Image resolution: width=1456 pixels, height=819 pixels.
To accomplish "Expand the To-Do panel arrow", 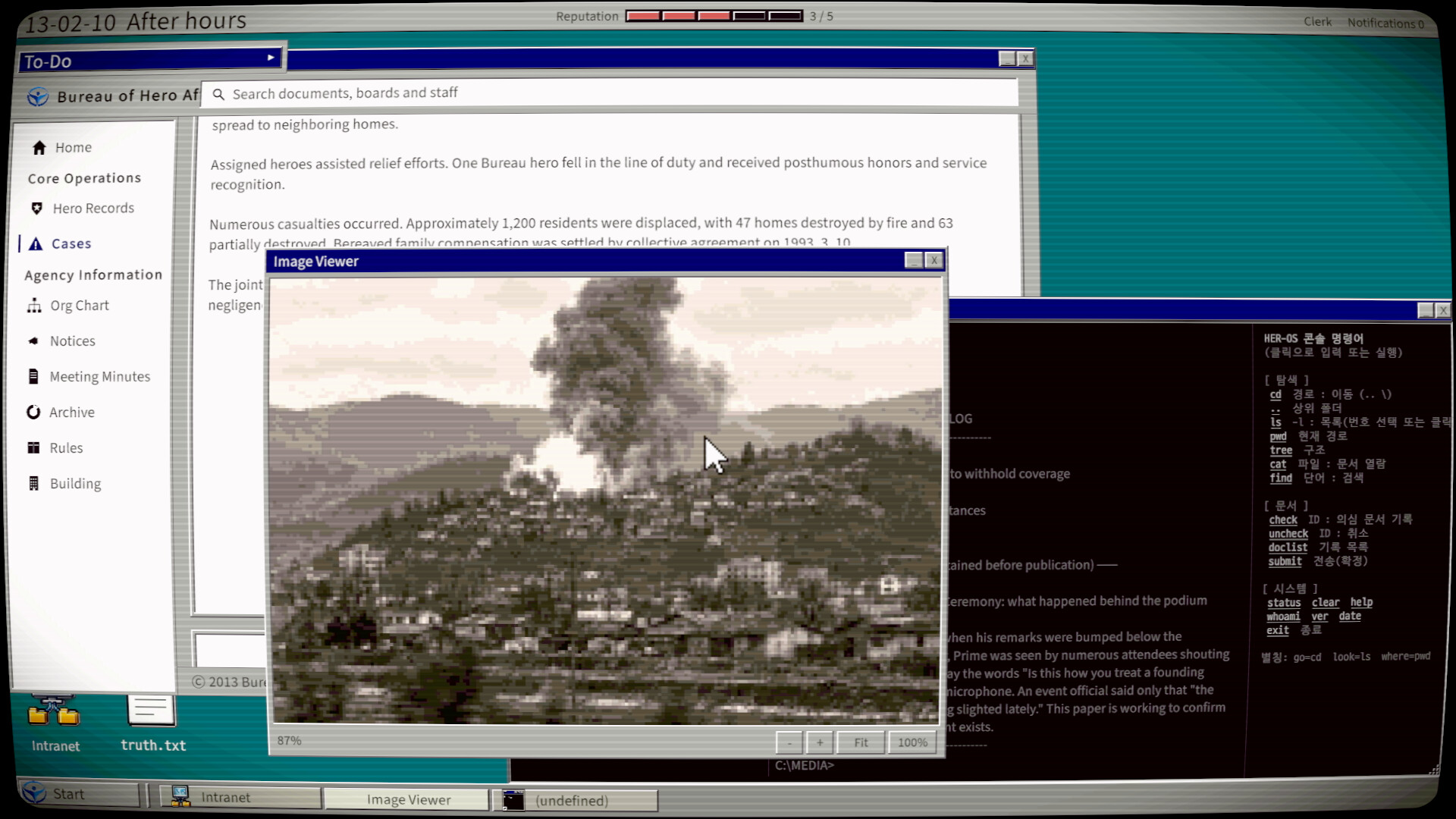I will [x=271, y=58].
